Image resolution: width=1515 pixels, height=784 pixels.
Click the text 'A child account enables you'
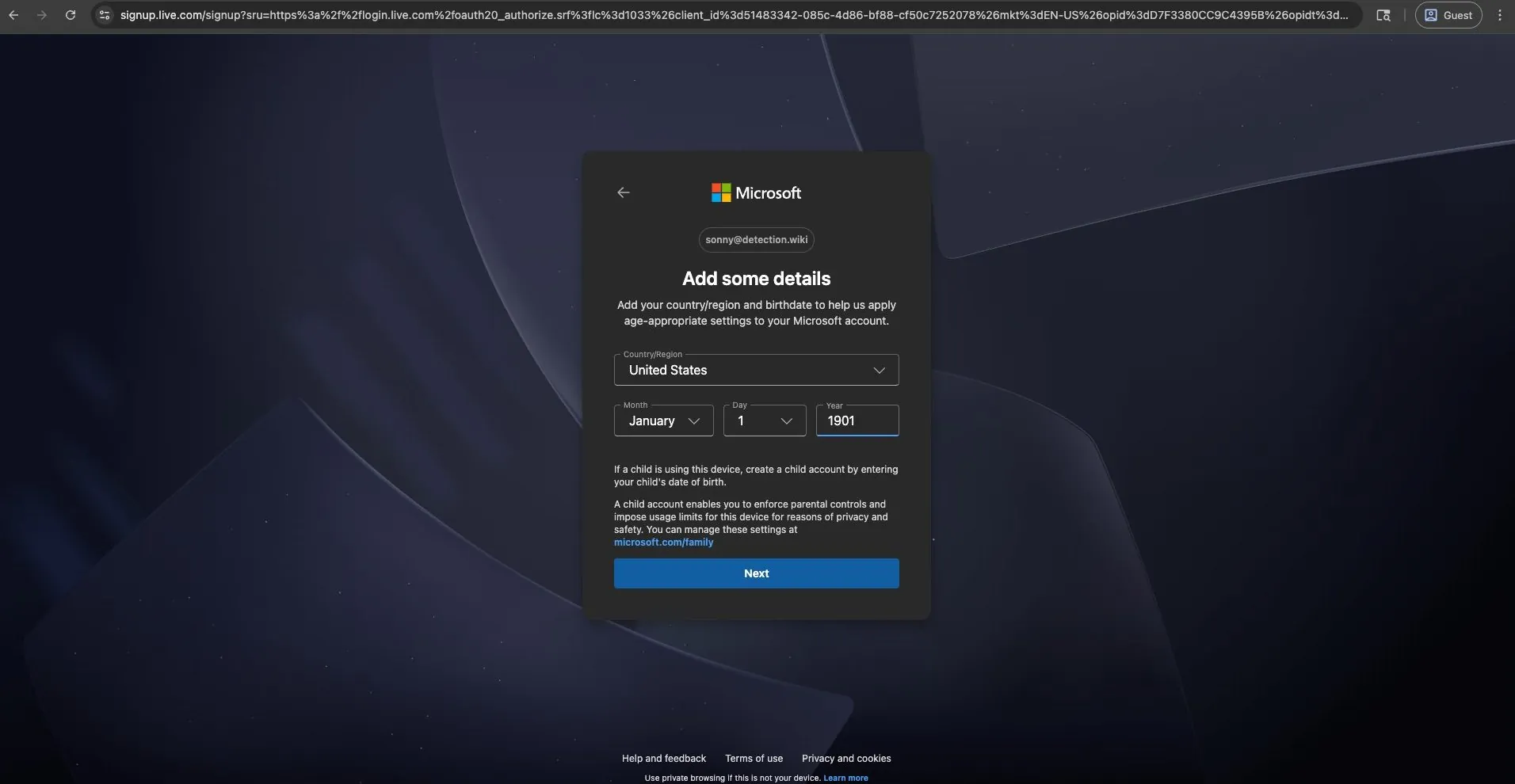coord(677,504)
